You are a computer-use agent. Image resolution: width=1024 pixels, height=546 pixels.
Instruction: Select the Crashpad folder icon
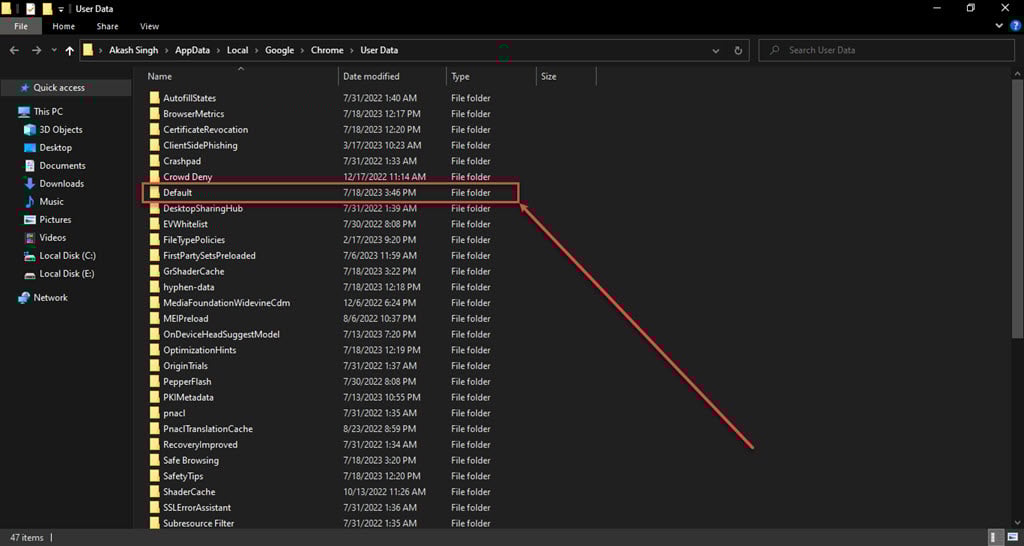click(154, 161)
